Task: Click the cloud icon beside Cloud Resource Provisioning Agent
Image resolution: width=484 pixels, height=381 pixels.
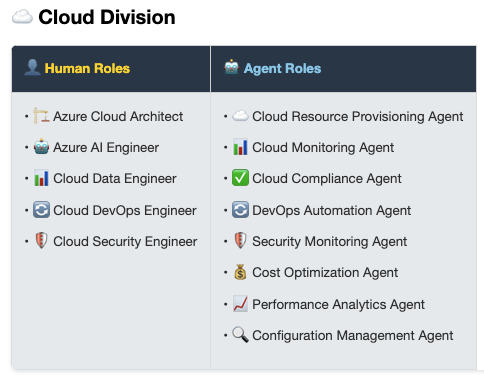Action: 240,116
